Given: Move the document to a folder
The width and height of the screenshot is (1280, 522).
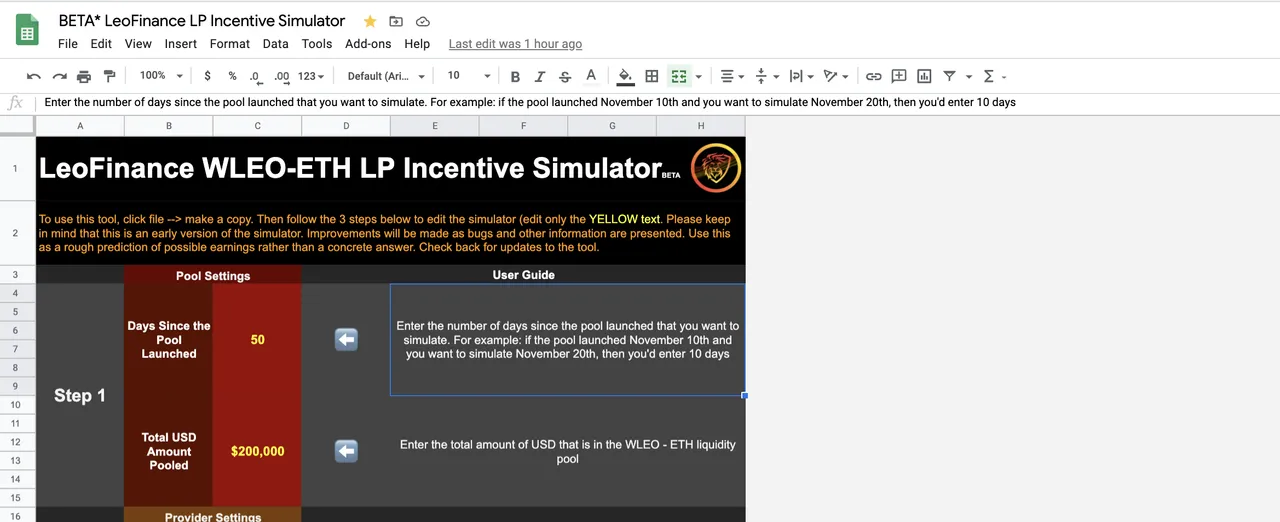Looking at the screenshot, I should pos(396,21).
